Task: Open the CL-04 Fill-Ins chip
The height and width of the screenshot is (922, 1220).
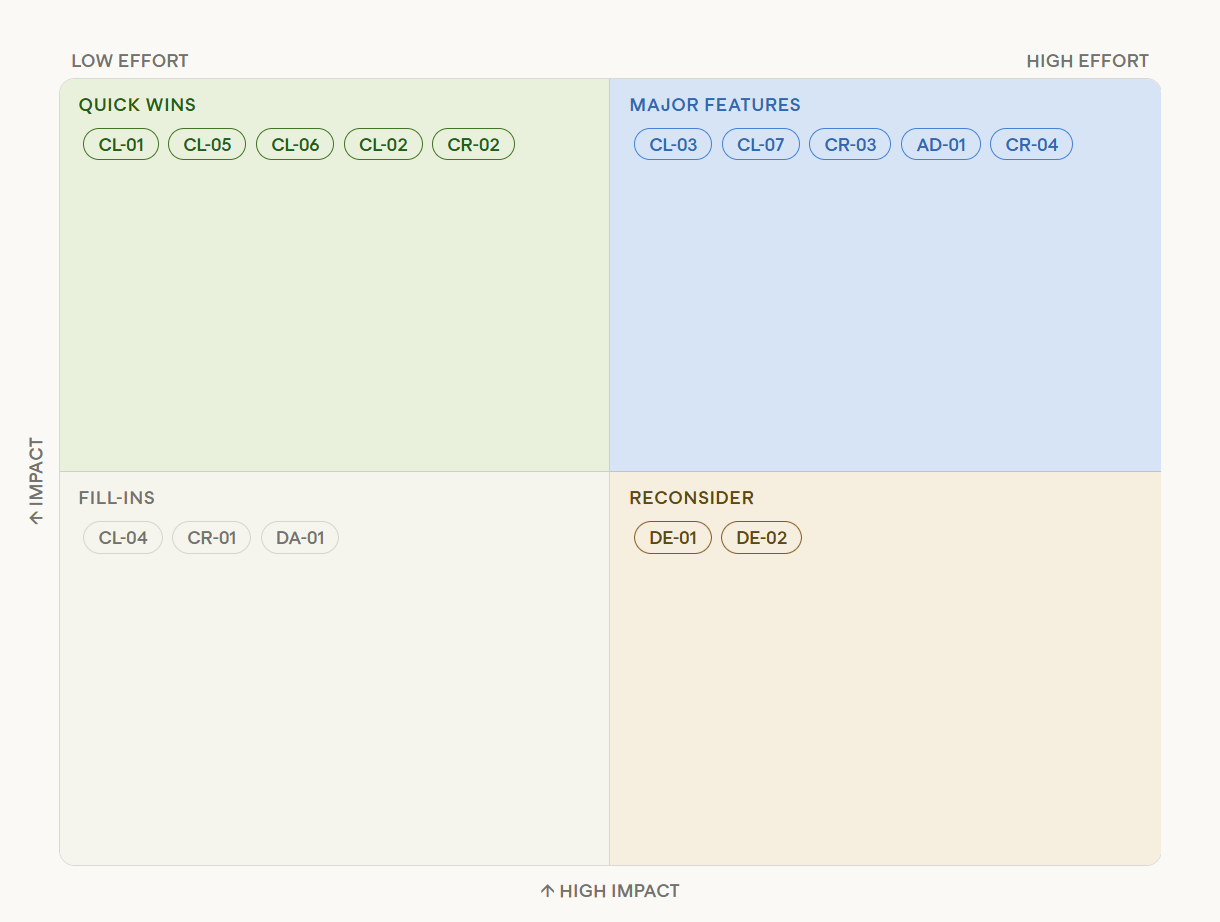Action: 123,538
